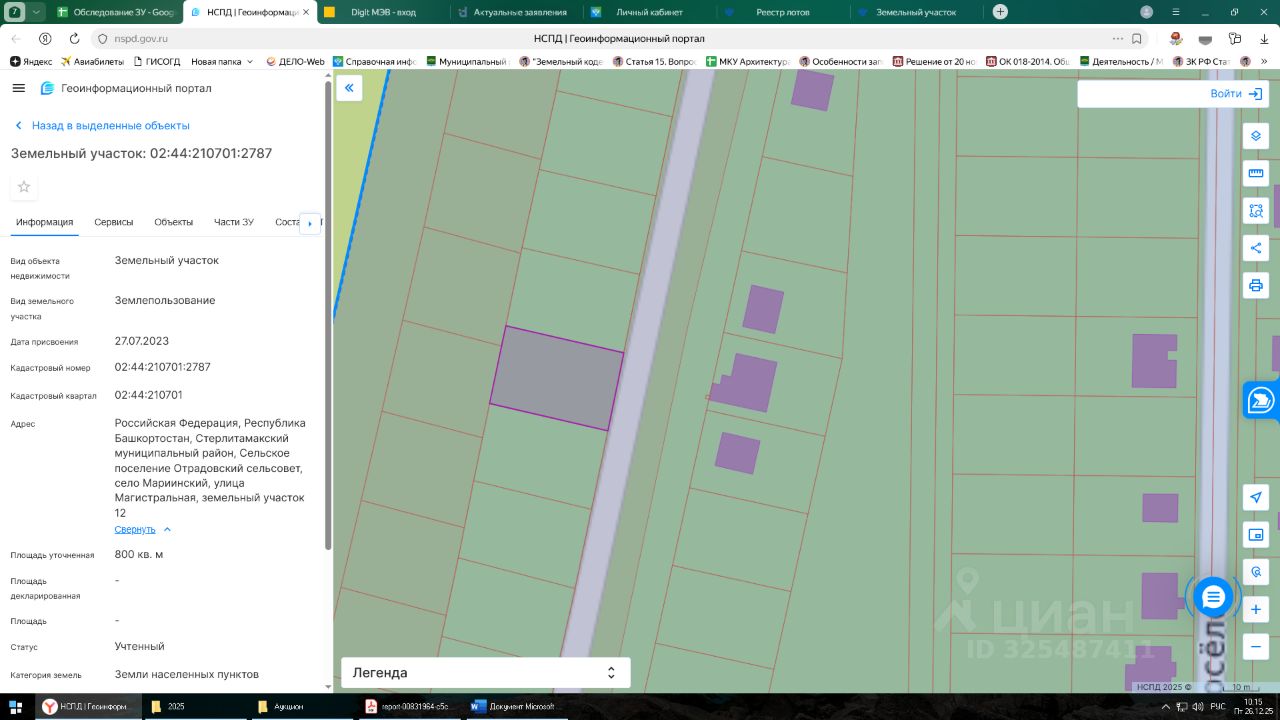Open the blue assistant side tab

(1262, 401)
